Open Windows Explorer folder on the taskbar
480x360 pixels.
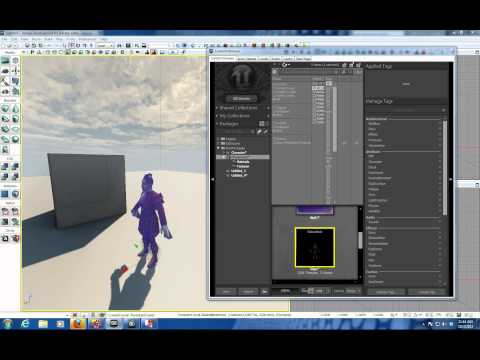click(43, 324)
